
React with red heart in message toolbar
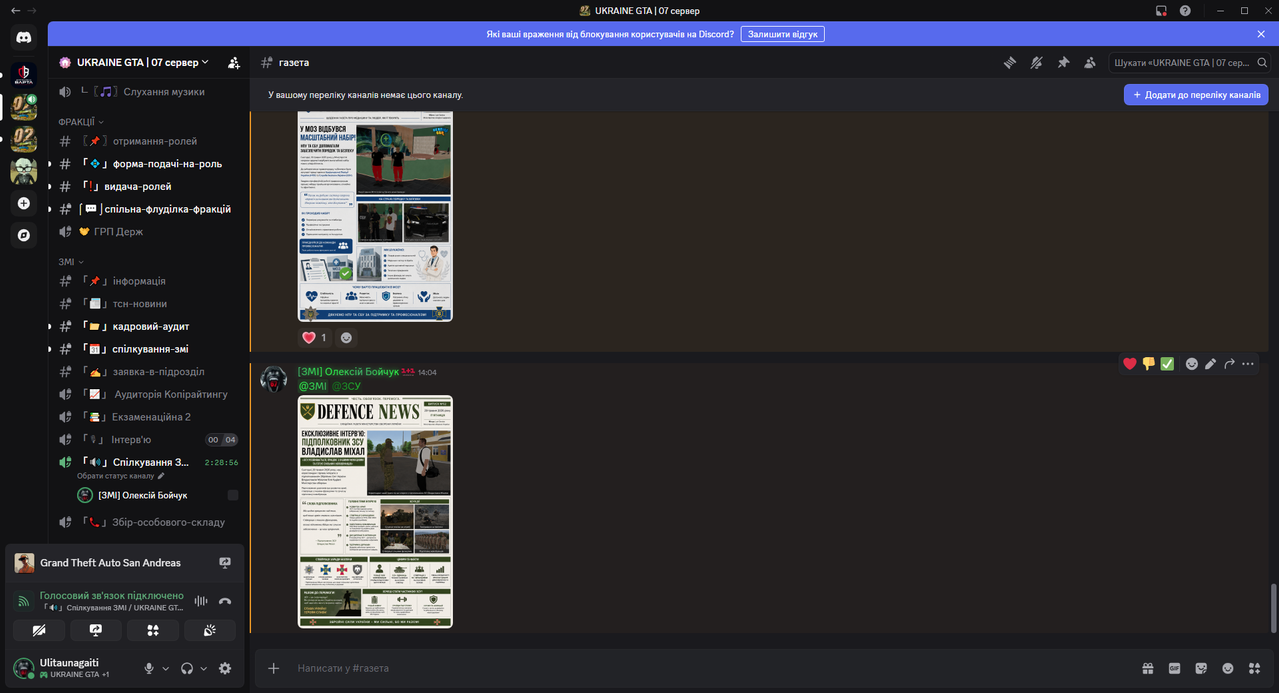(1130, 364)
